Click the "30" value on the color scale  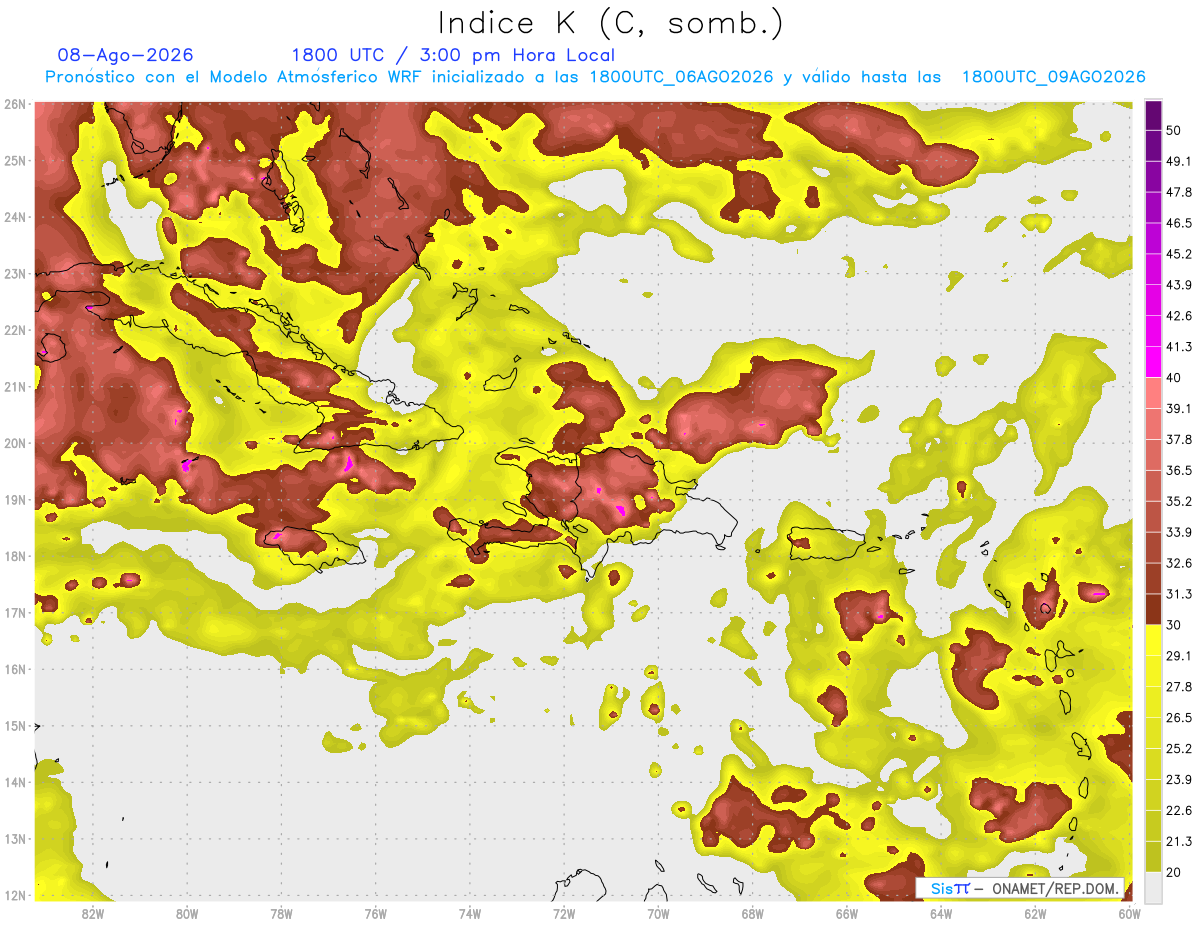point(1175,624)
